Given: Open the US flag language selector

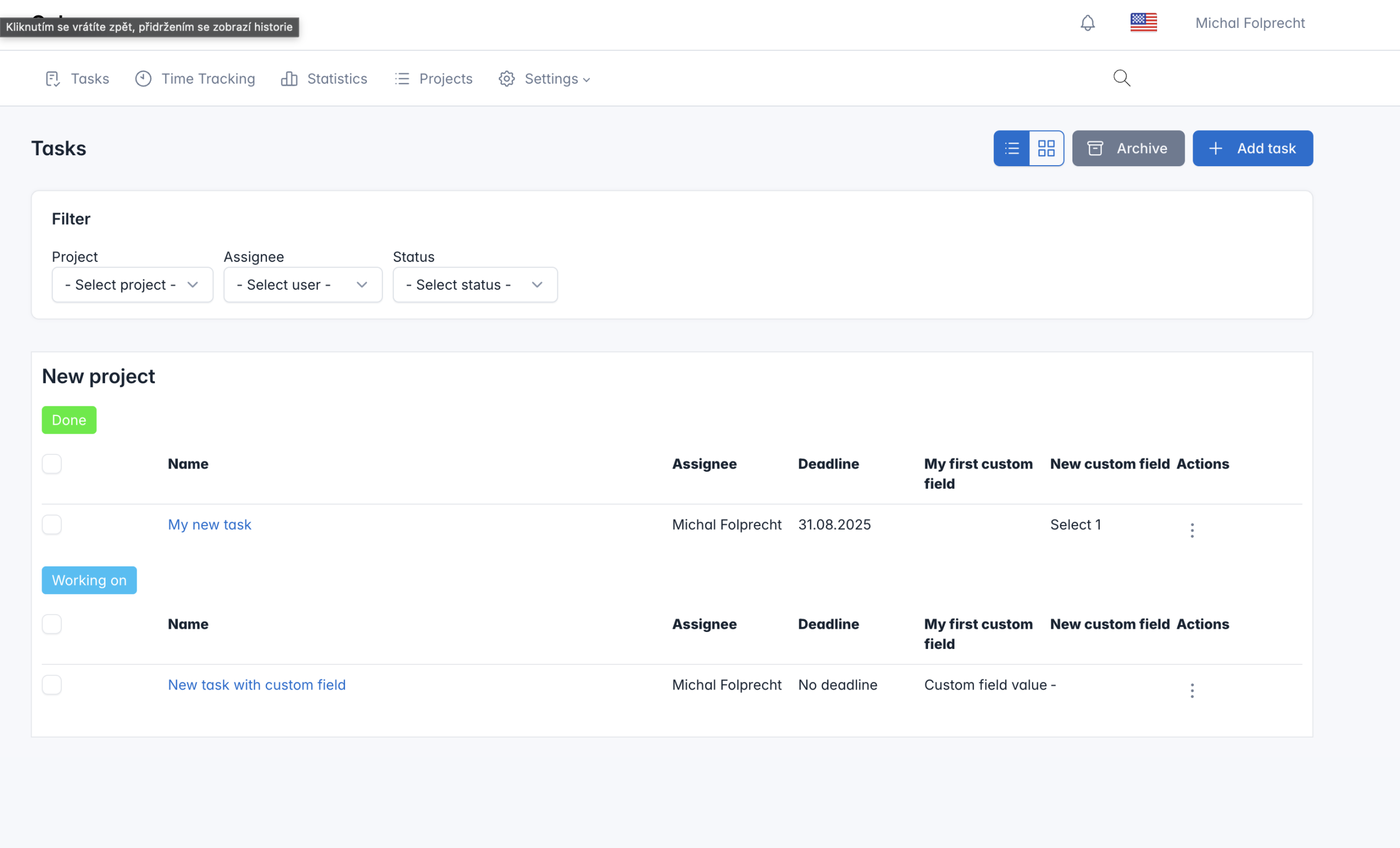Looking at the screenshot, I should coord(1143,23).
